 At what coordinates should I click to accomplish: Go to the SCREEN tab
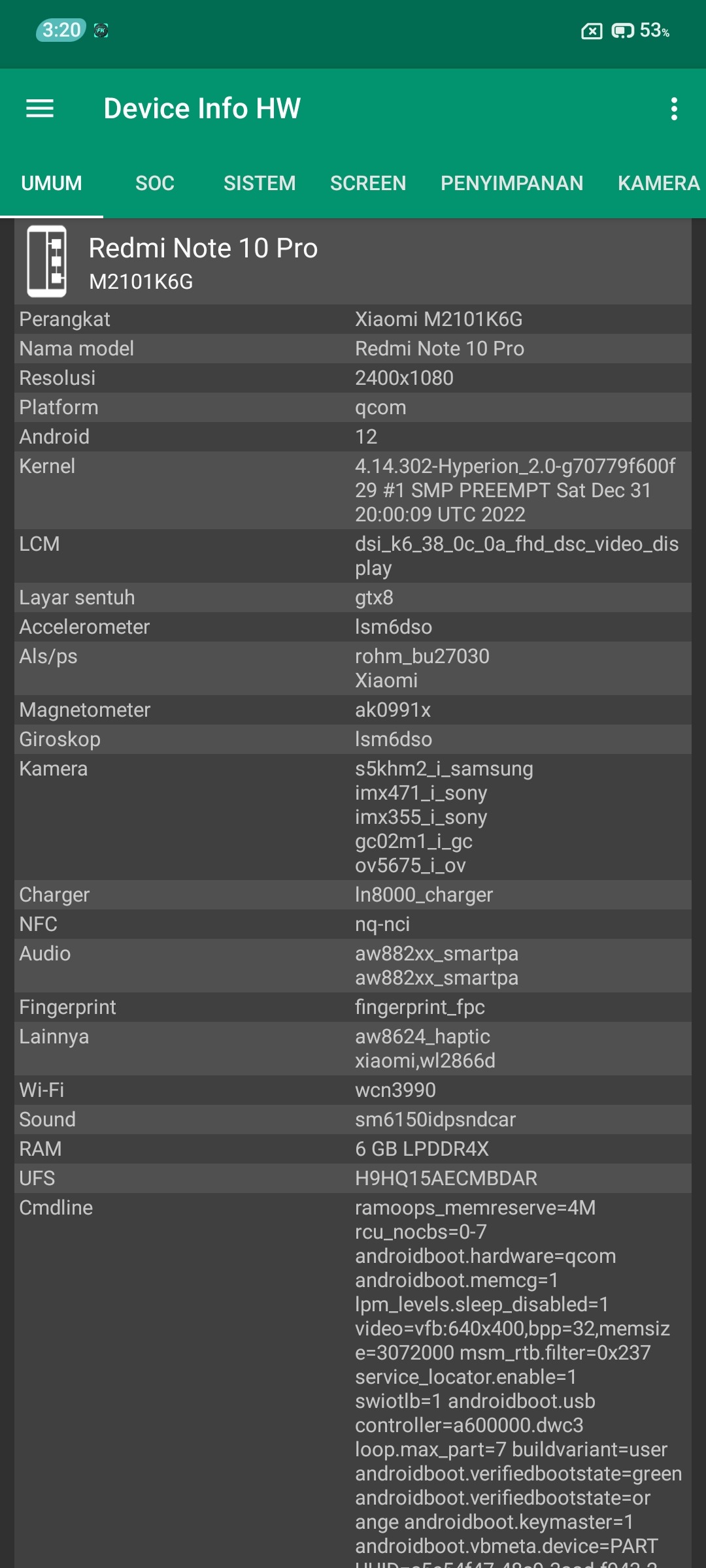coord(368,183)
